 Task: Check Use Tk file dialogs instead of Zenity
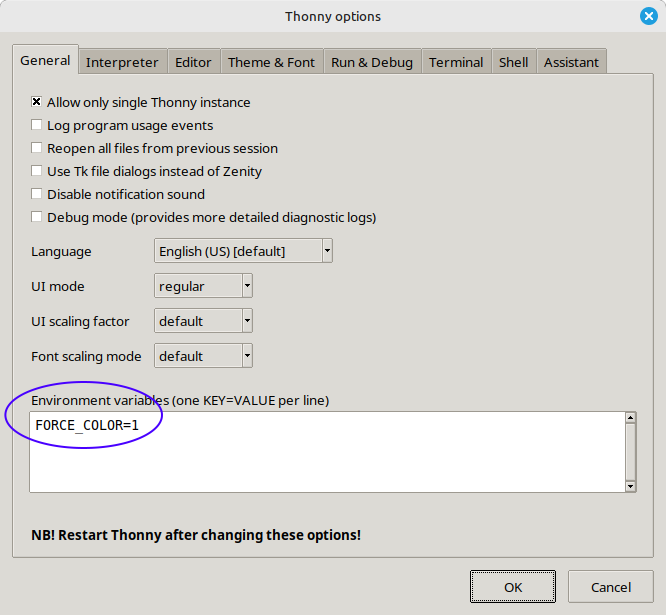point(37,171)
